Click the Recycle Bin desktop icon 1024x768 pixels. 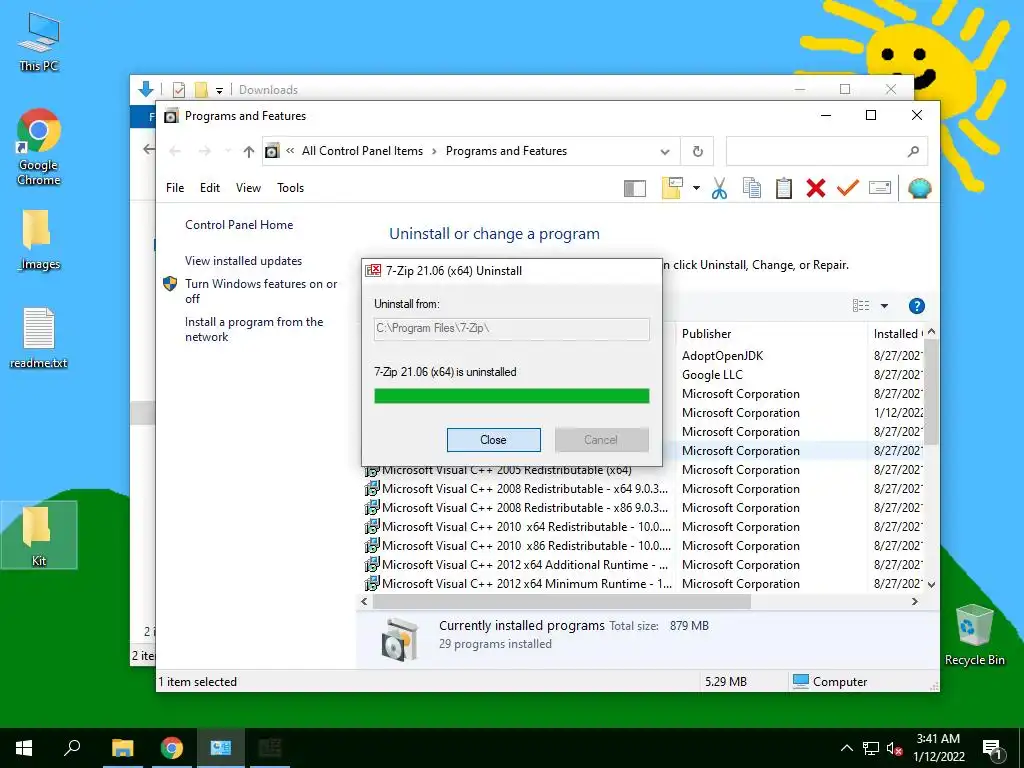pos(974,635)
